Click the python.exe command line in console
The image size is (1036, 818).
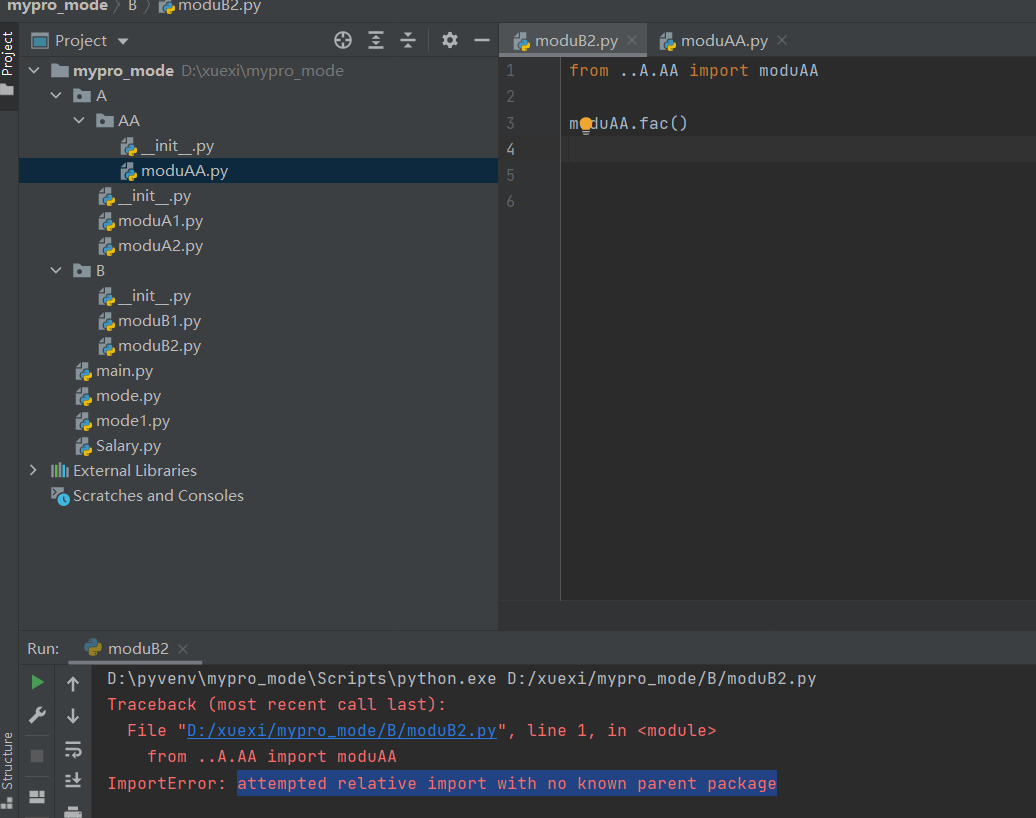coord(462,679)
